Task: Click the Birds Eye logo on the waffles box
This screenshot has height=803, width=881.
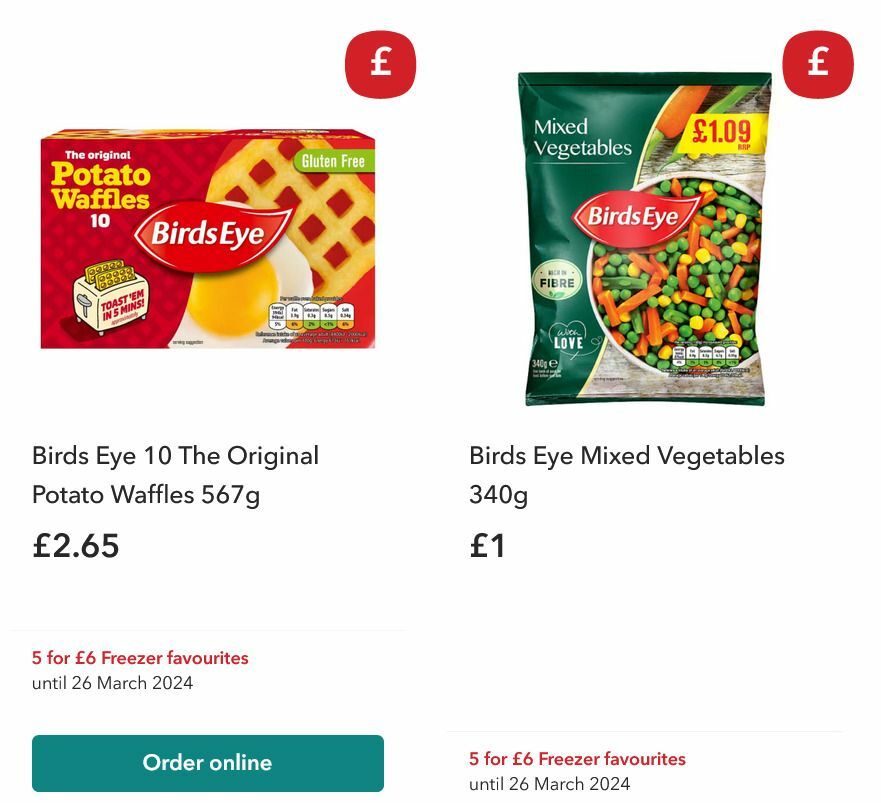Action: pyautogui.click(x=207, y=230)
